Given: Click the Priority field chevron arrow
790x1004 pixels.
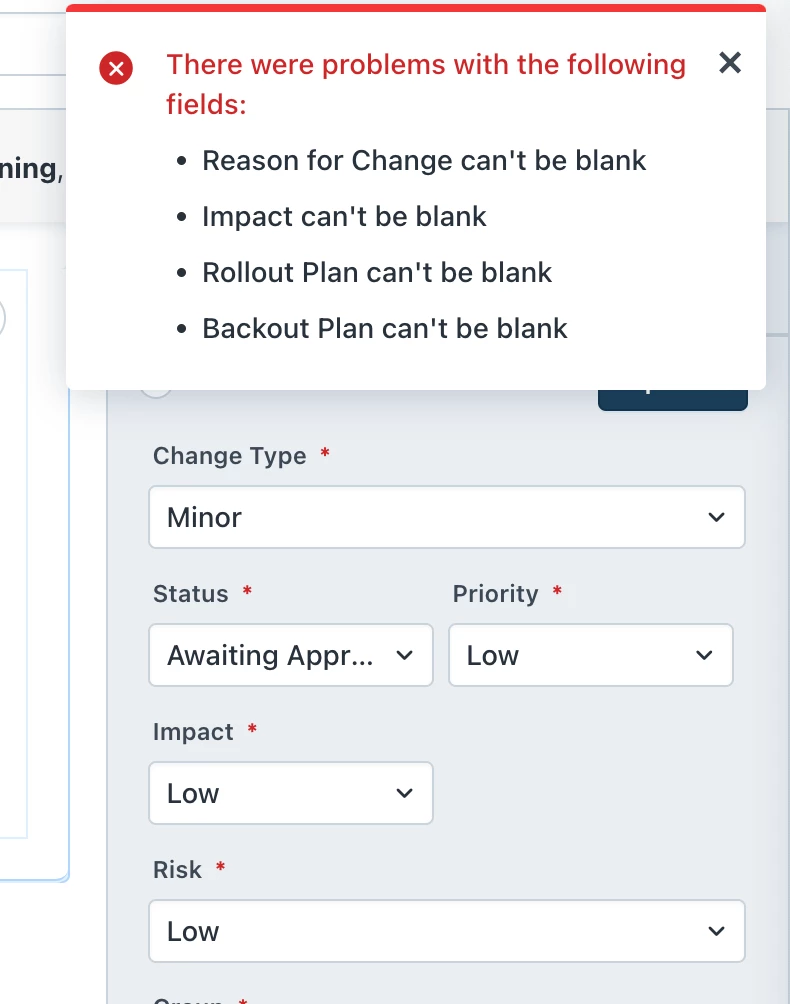Looking at the screenshot, I should [x=704, y=655].
